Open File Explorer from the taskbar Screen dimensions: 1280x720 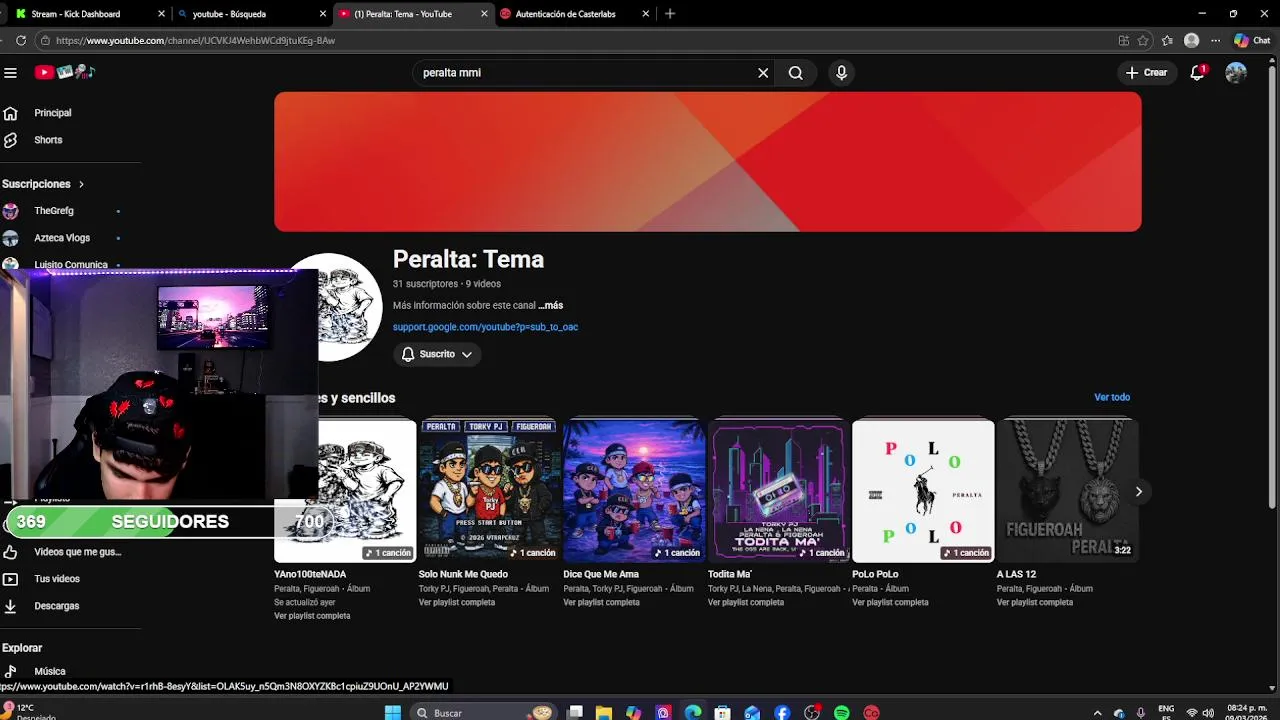604,713
